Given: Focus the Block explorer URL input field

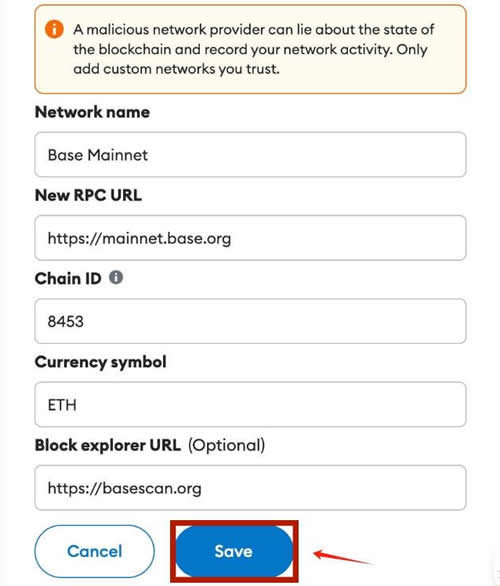Looking at the screenshot, I should point(250,488).
